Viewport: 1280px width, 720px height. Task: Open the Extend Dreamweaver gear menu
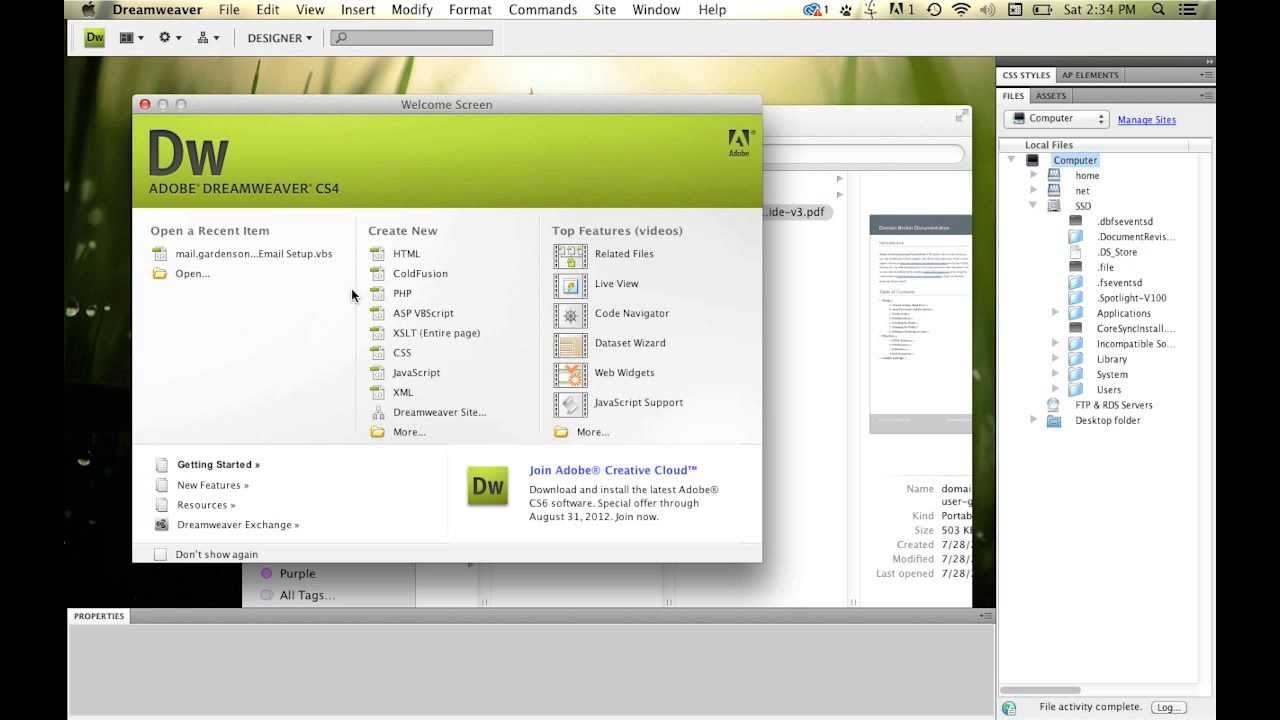[x=170, y=38]
